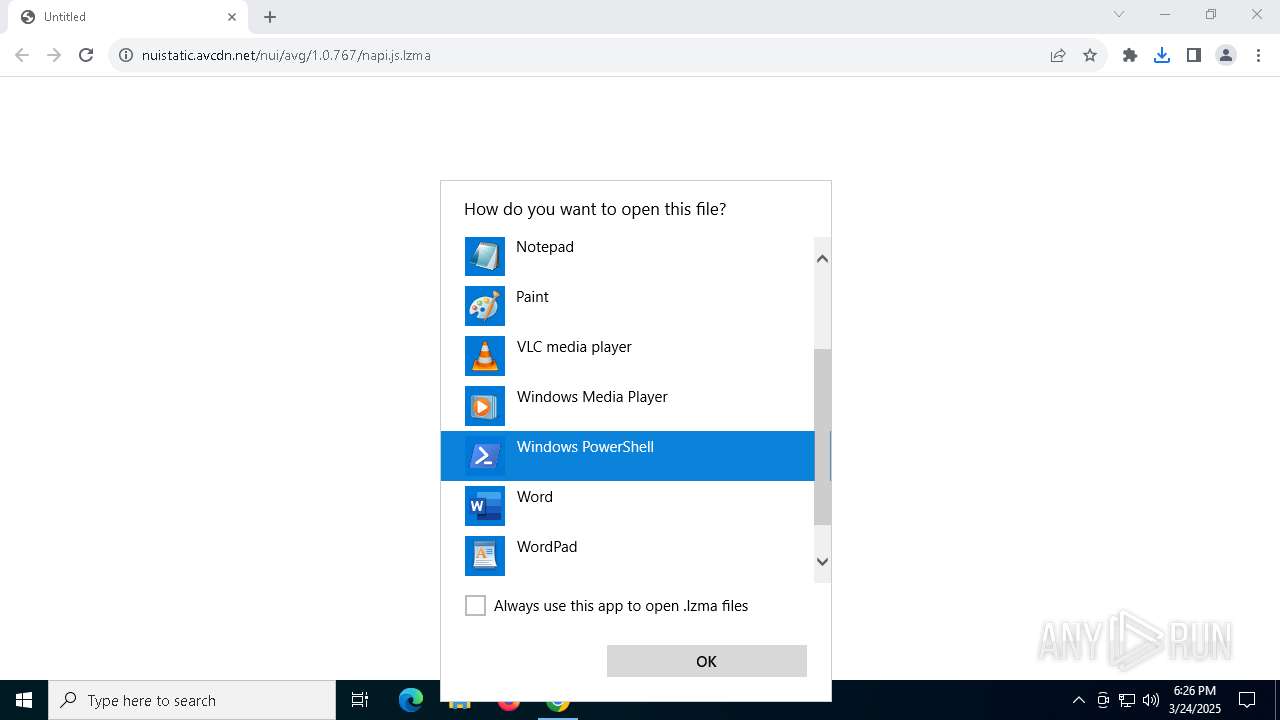Screen dimensions: 1280x720
Task: Enable Always use this app checkbox
Action: tap(475, 606)
